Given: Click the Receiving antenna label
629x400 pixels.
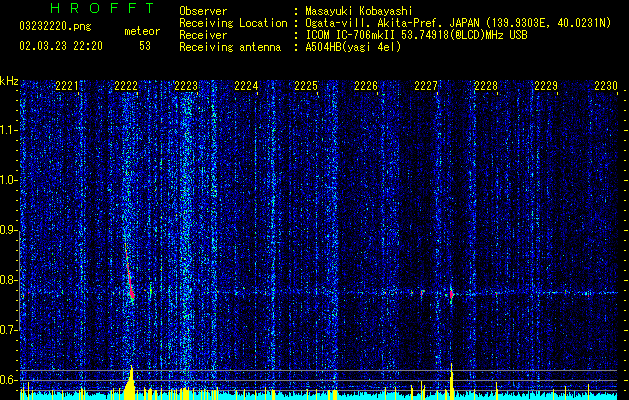Looking at the screenshot, I should coord(230,47).
